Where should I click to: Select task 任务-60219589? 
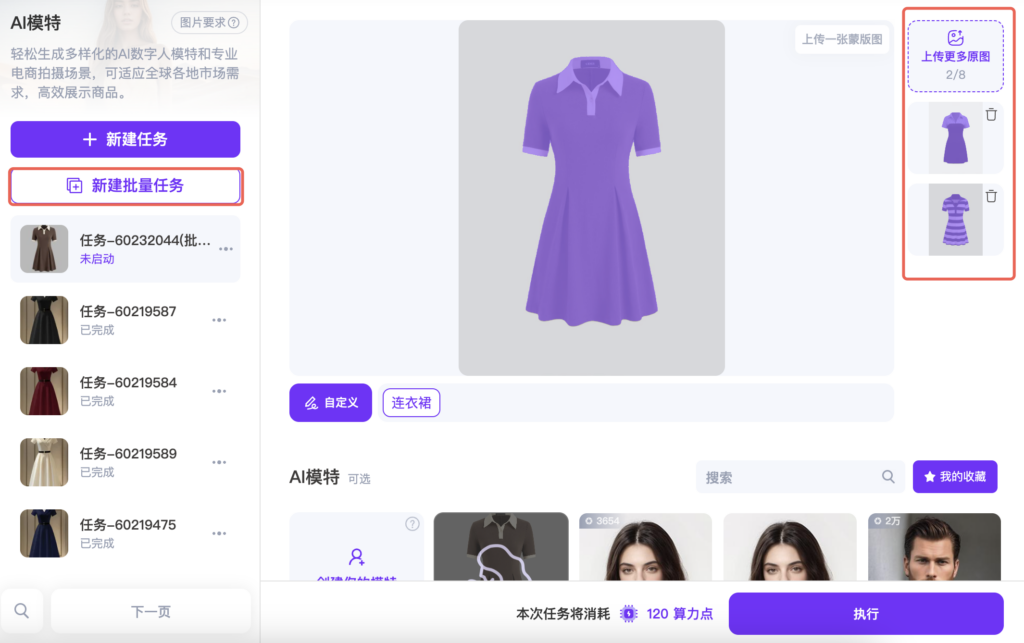[125, 462]
